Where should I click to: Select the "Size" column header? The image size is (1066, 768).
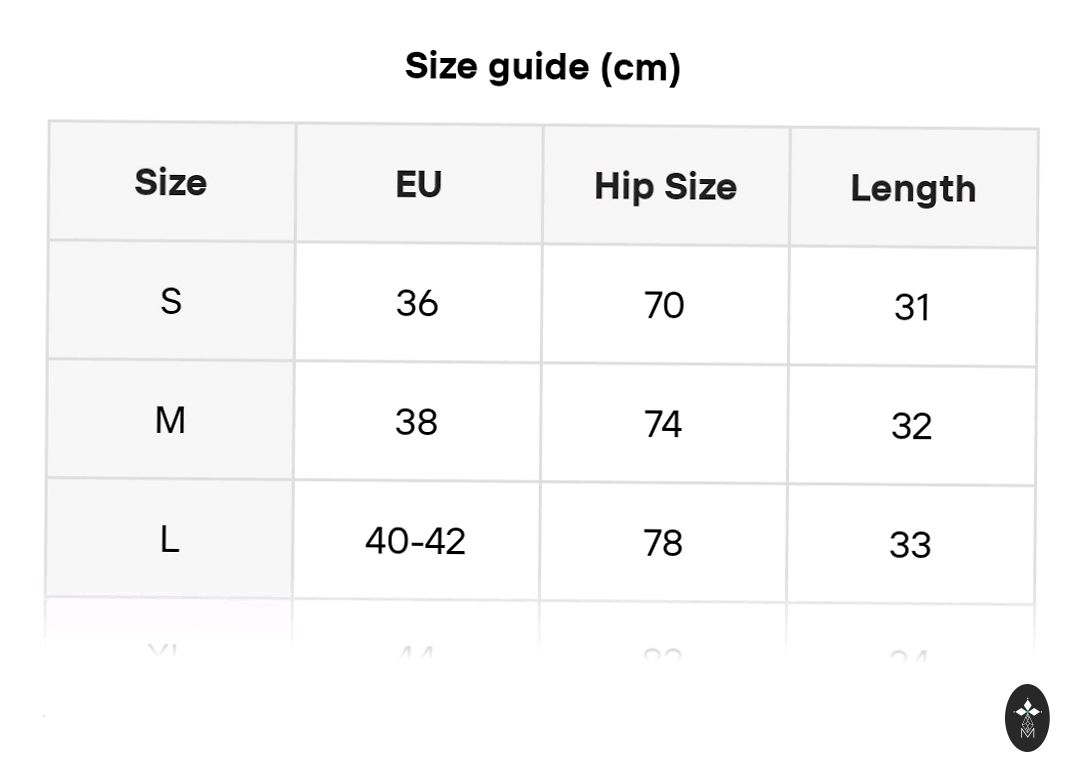pyautogui.click(x=171, y=182)
